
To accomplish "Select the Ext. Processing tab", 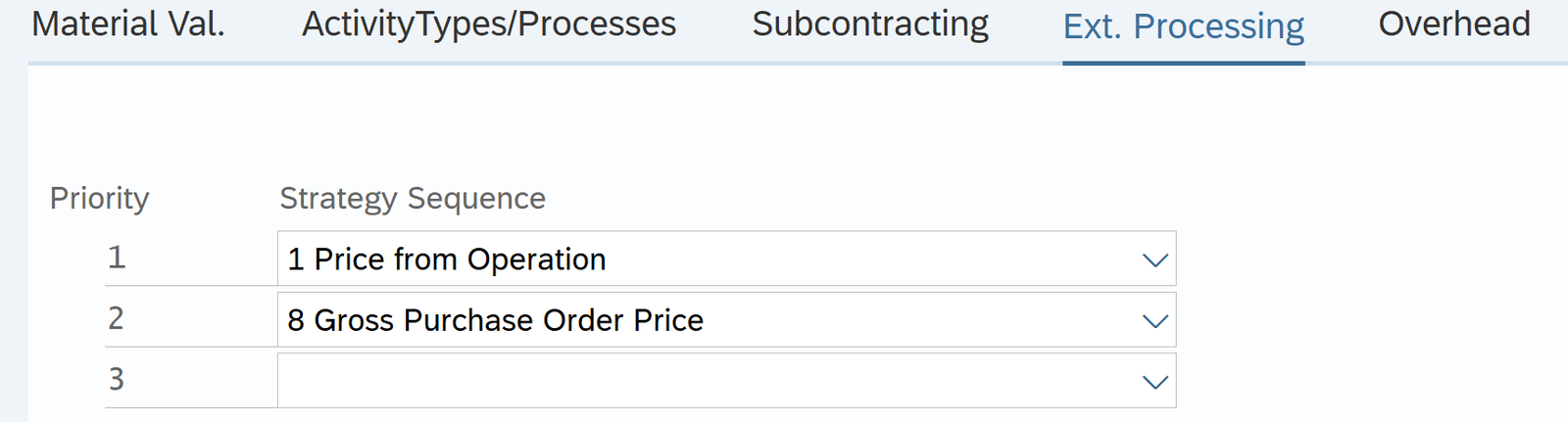I will click(x=1183, y=26).
